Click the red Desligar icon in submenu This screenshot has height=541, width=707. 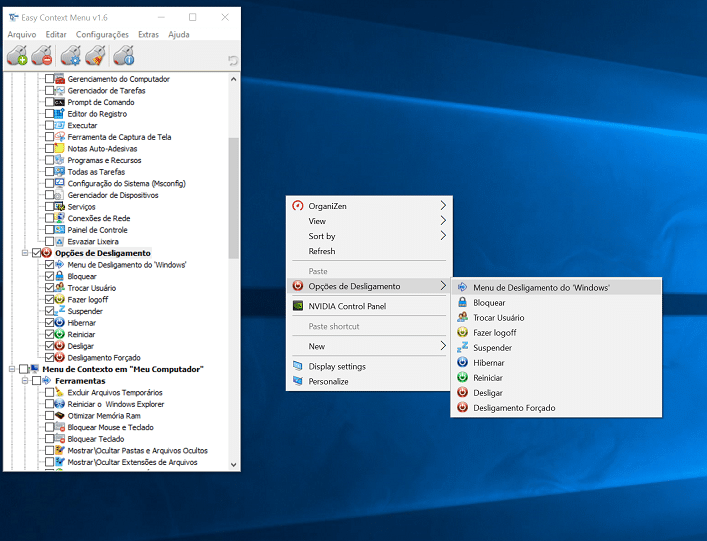pyautogui.click(x=462, y=392)
